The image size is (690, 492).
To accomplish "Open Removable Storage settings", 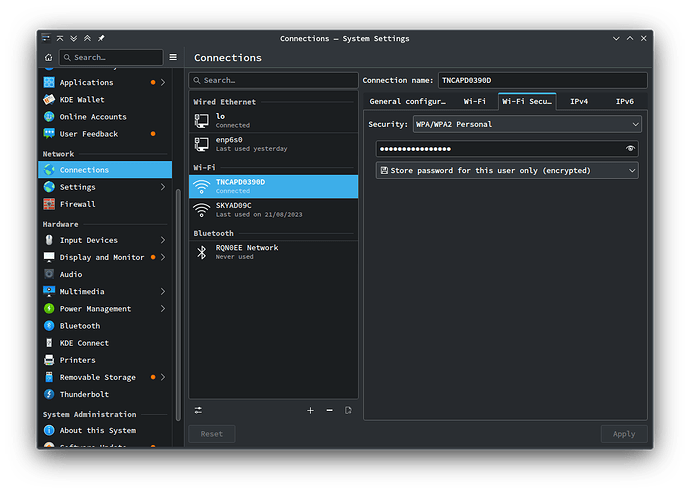I will pos(105,378).
